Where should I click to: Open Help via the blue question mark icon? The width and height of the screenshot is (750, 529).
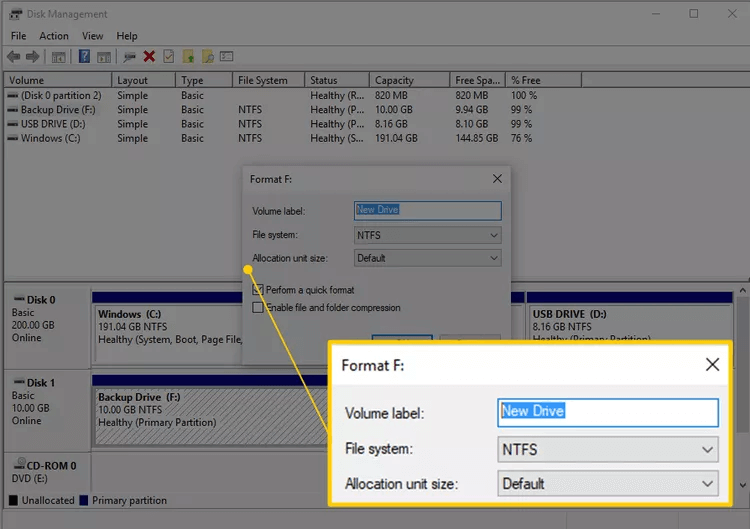click(84, 57)
